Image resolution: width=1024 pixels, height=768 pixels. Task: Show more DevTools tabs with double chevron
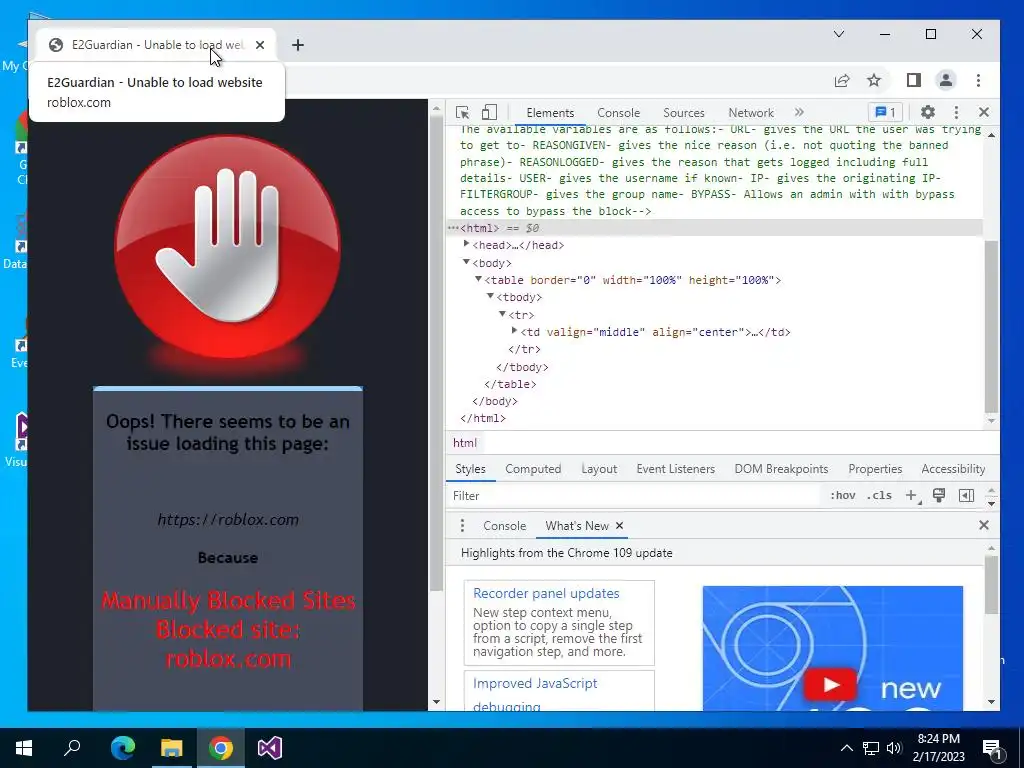tap(799, 112)
